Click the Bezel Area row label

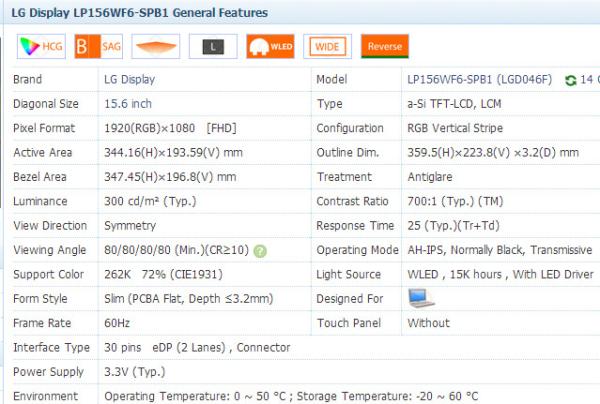(x=40, y=177)
